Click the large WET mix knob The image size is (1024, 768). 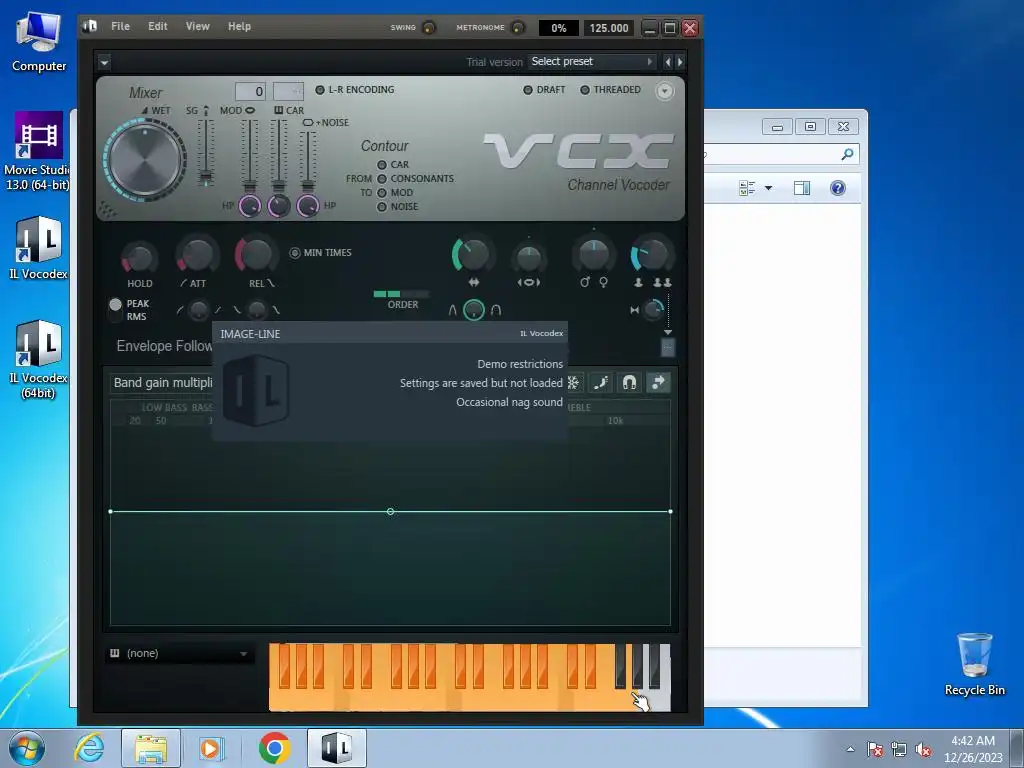click(x=145, y=159)
